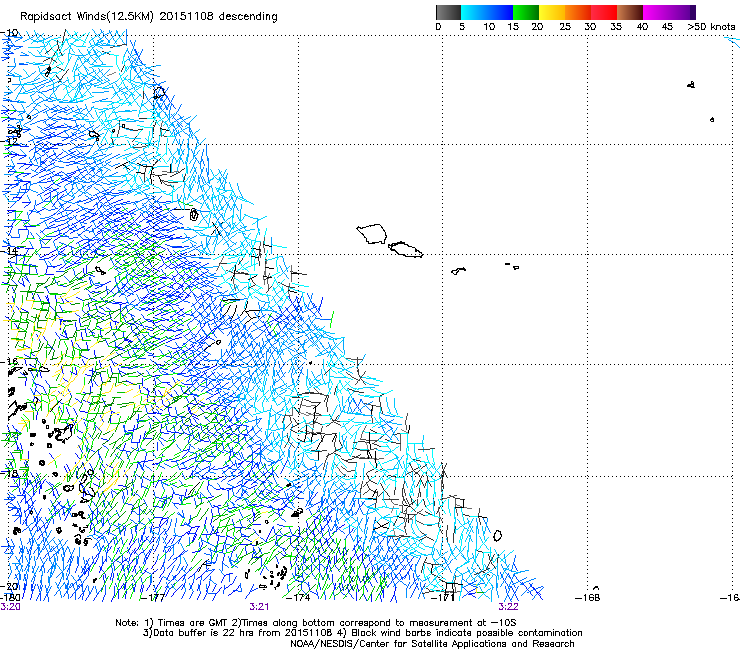Click the larger western Samoa island outline
Image resolution: width=740 pixels, height=650 pixels.
[372, 234]
